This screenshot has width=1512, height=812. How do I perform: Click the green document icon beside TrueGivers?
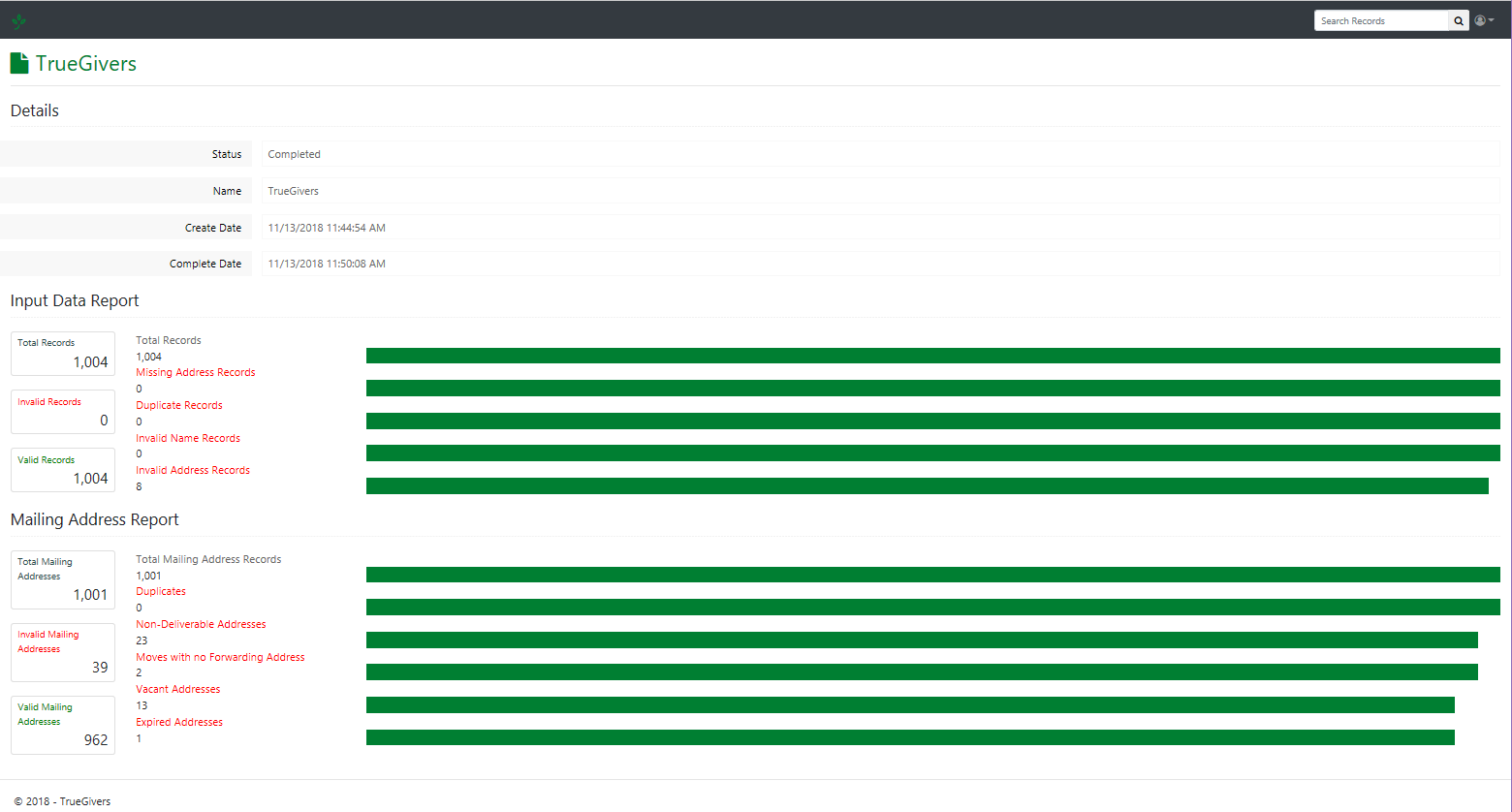tap(19, 63)
